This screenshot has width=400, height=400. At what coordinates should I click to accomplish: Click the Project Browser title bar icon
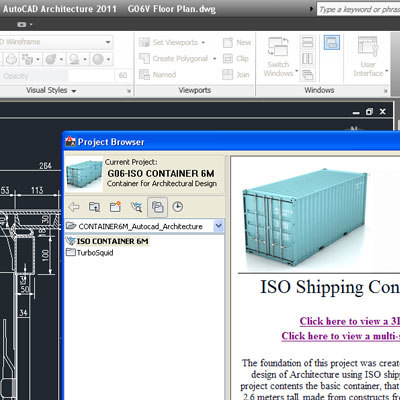[x=70, y=142]
